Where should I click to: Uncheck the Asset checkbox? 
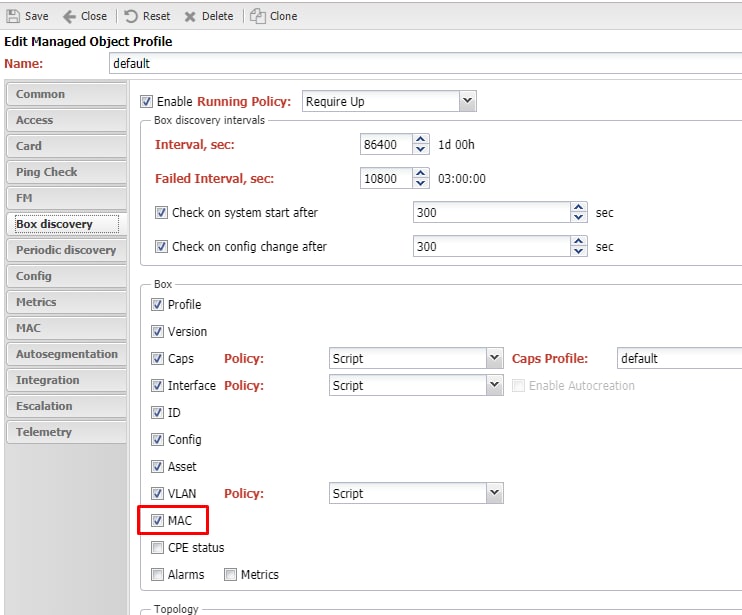157,466
